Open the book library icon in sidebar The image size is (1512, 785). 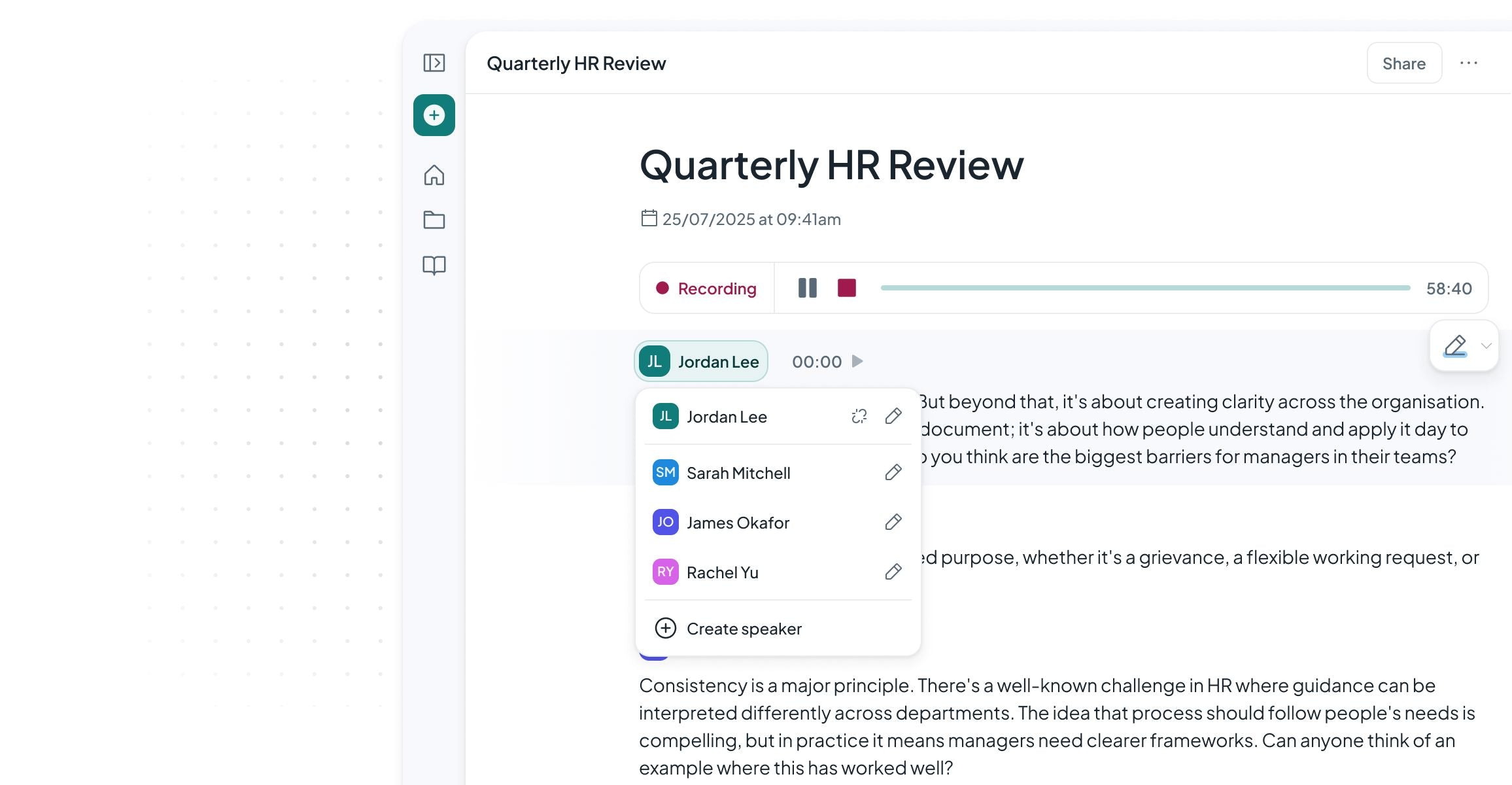pos(434,265)
